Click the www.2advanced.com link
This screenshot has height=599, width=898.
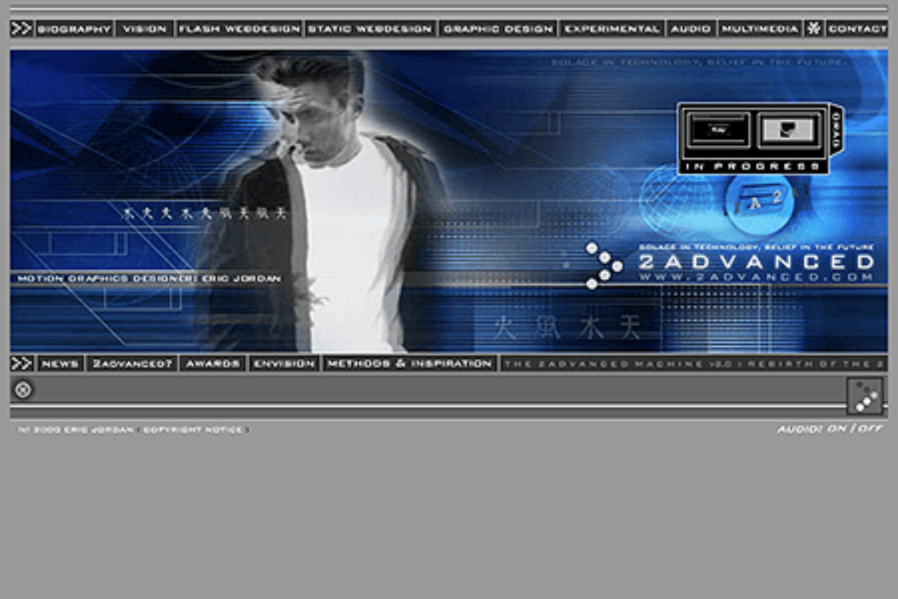(756, 277)
